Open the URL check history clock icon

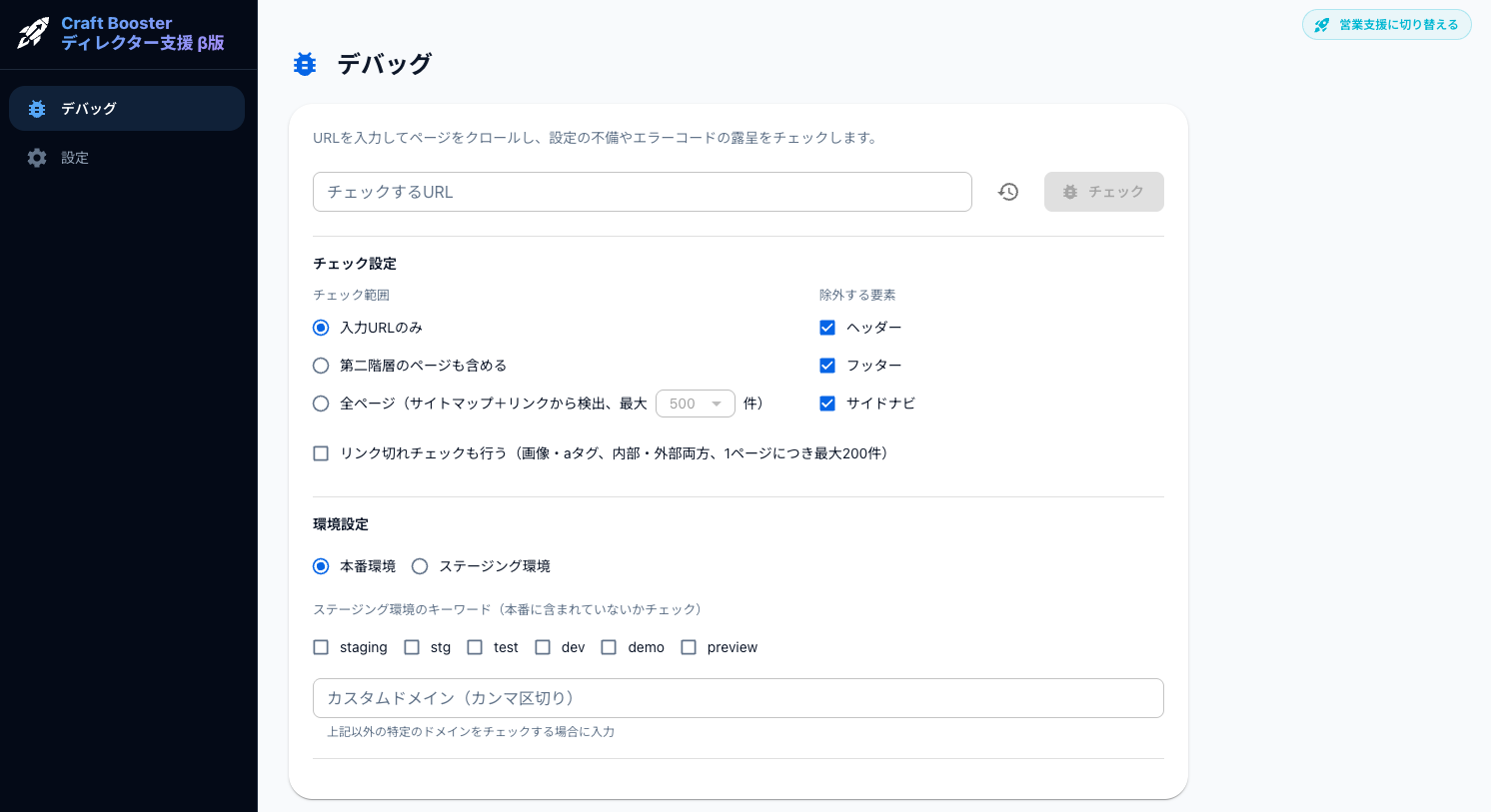click(1008, 191)
